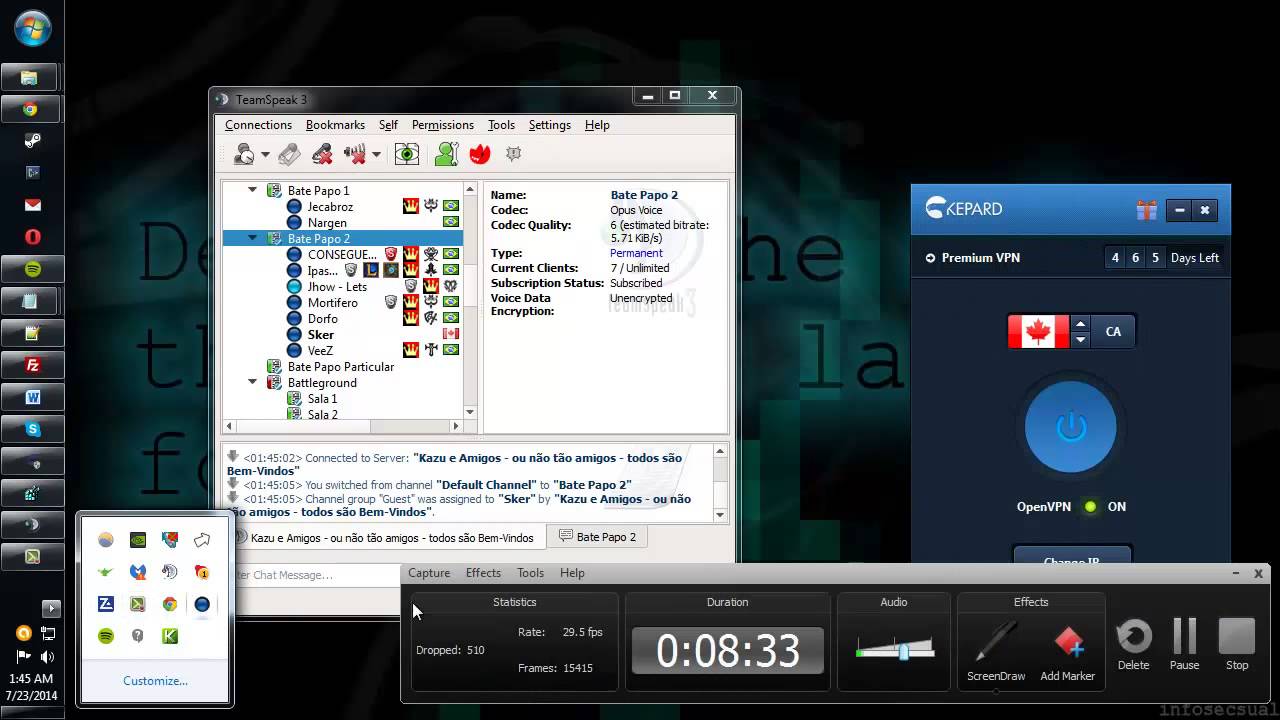Click the Canada flag in Kepard

(x=1038, y=332)
